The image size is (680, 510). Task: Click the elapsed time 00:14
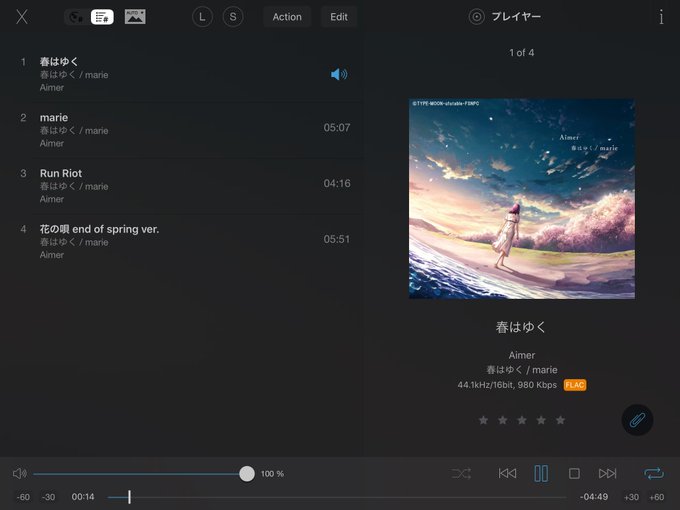(x=83, y=497)
